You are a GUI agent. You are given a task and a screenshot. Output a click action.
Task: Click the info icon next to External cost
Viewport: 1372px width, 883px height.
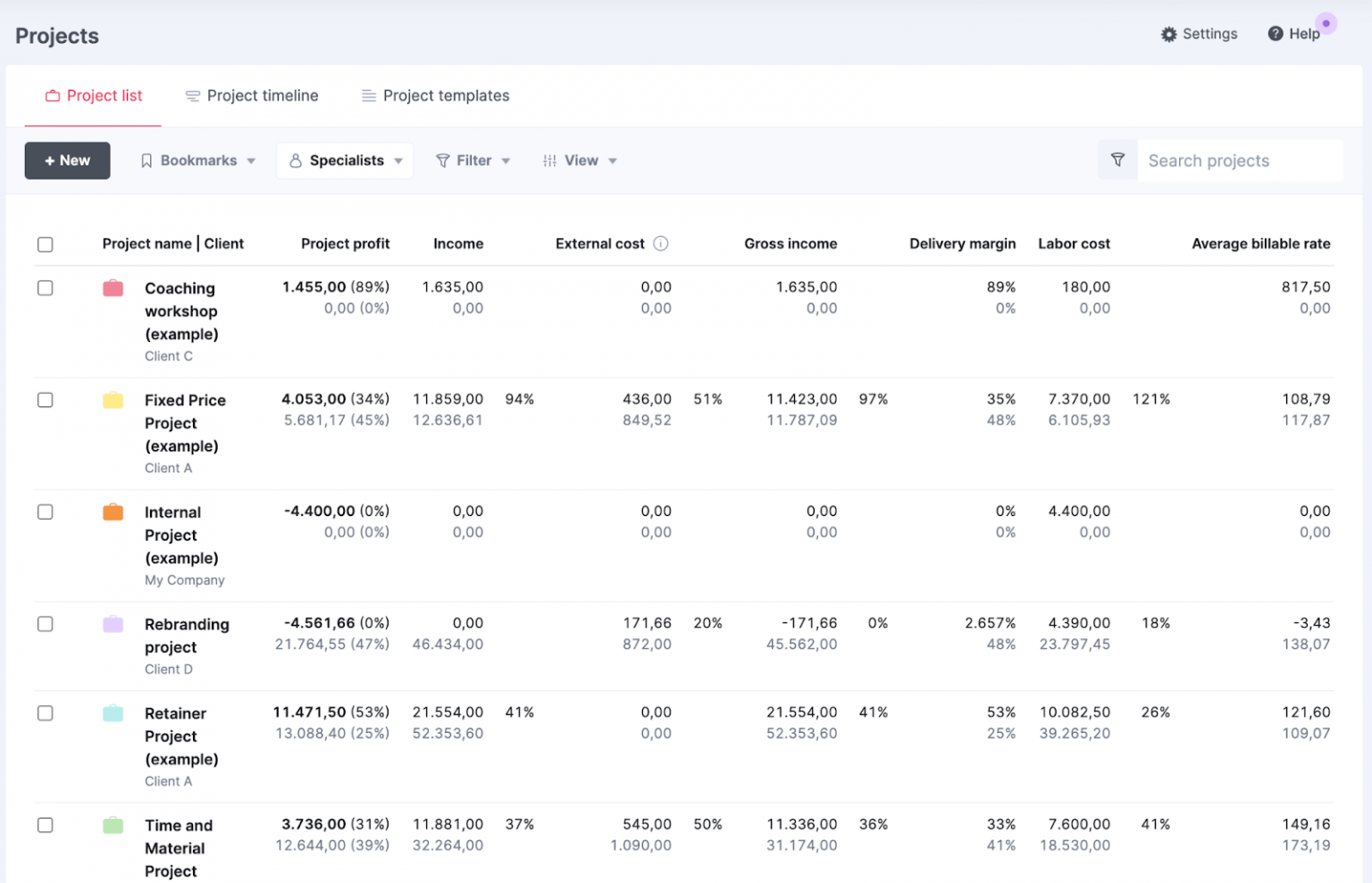click(661, 243)
